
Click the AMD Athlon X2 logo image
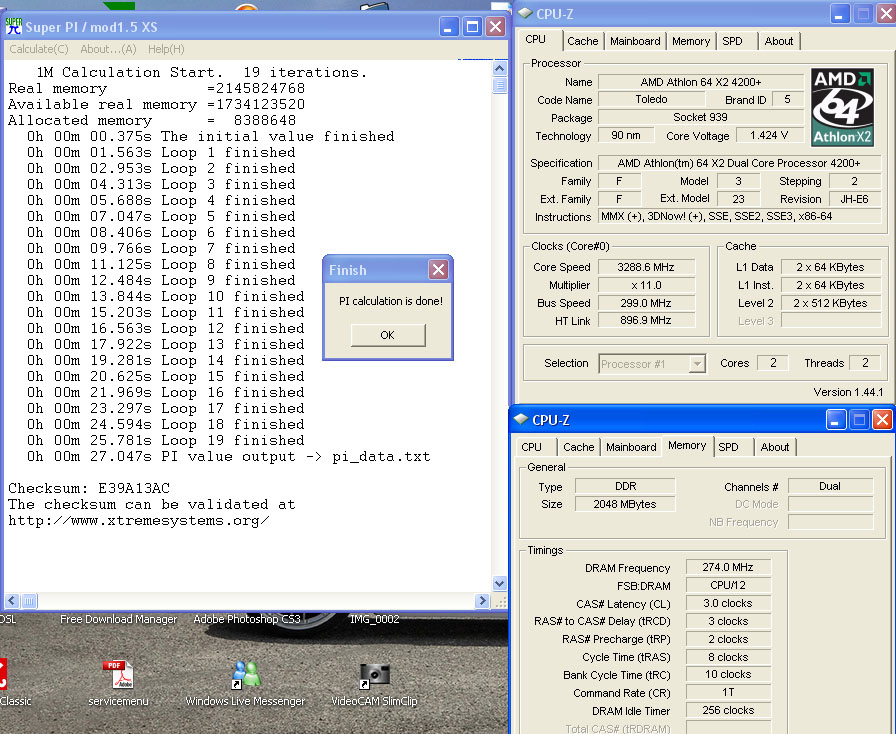842,107
